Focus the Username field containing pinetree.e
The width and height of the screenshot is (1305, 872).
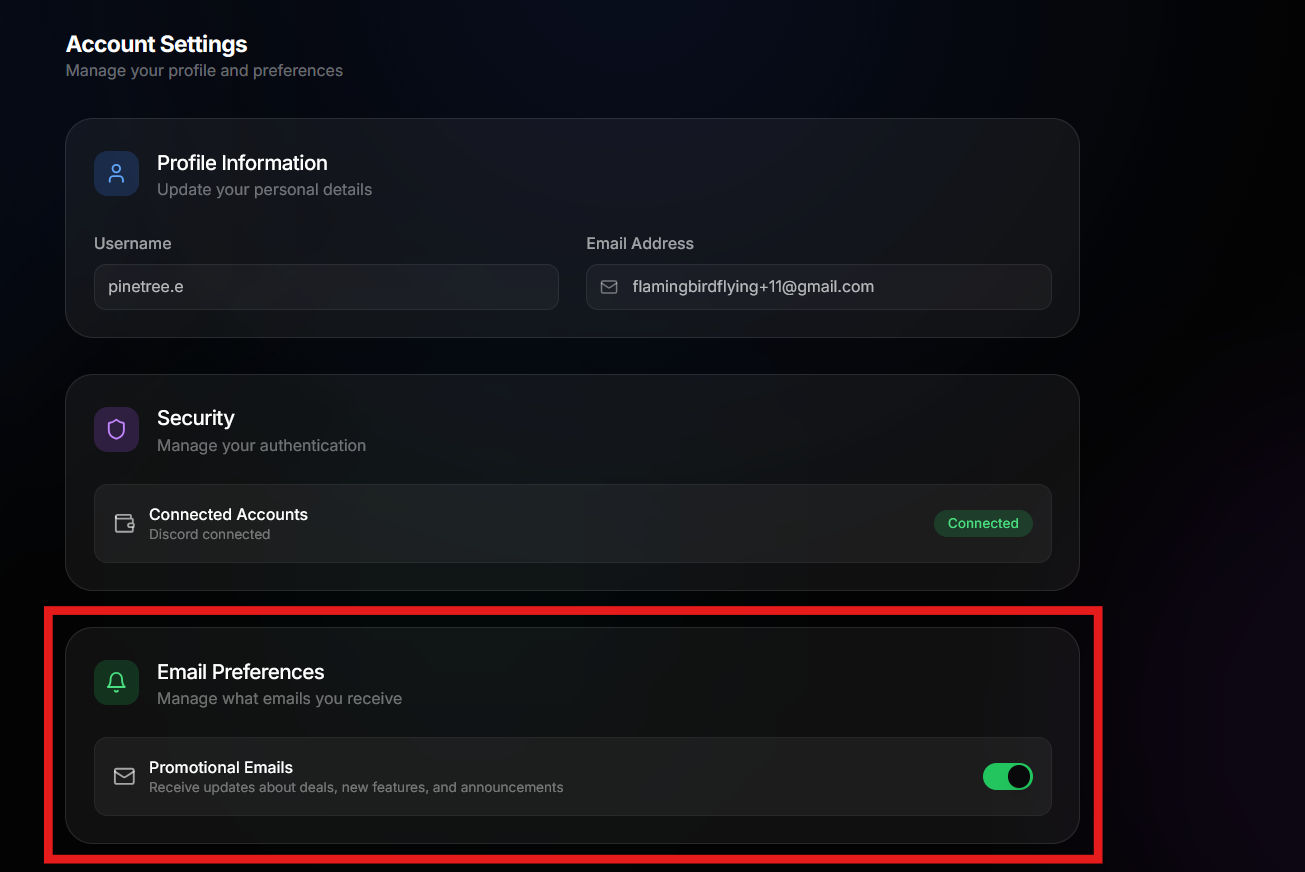(x=326, y=287)
